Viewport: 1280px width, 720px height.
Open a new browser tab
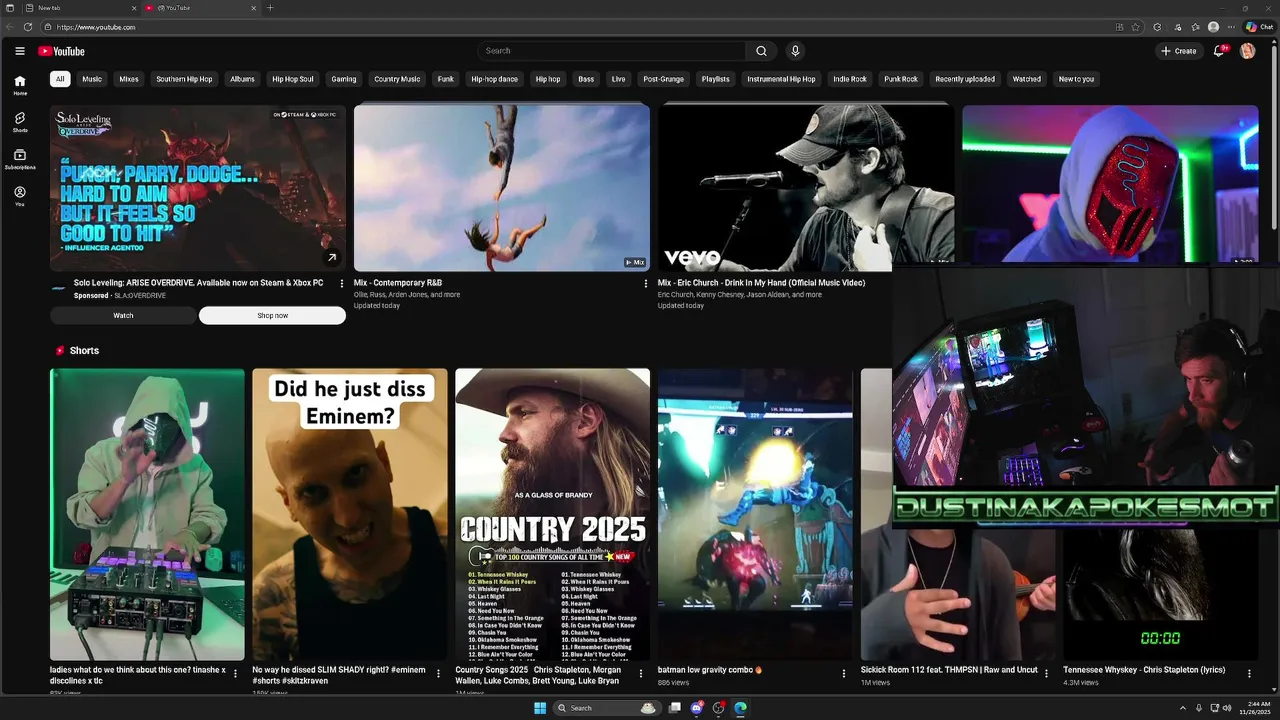coord(270,8)
